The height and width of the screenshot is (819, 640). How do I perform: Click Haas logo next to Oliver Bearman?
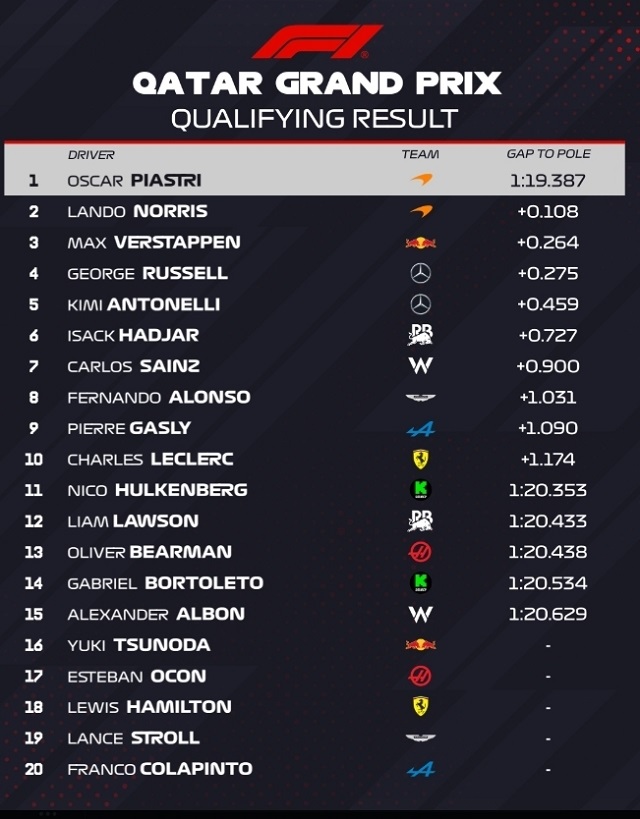point(421,552)
